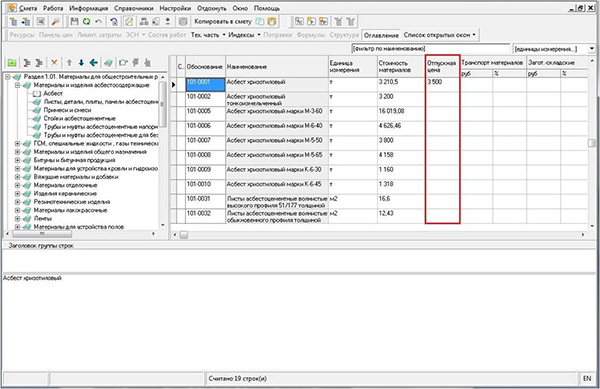Collapse the Раздел 1.01 tree node
The image size is (600, 389).
point(7,77)
